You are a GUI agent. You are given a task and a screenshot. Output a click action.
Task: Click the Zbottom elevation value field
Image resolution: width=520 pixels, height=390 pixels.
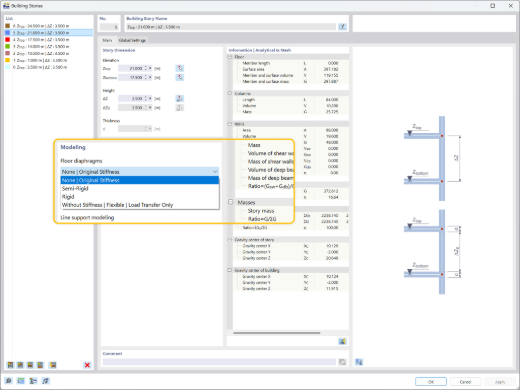pyautogui.click(x=131, y=77)
